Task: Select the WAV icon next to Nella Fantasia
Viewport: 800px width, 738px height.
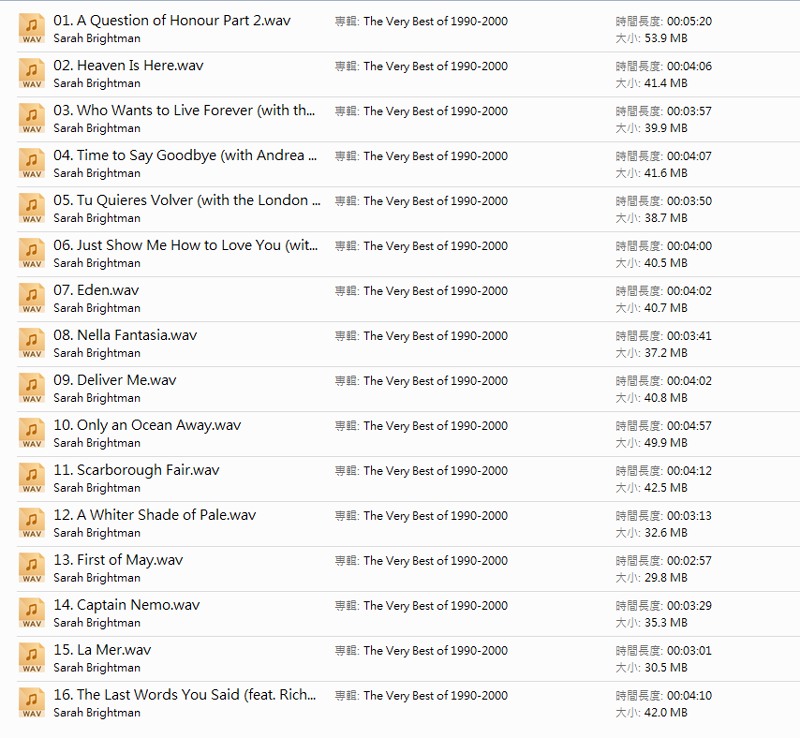Action: pyautogui.click(x=32, y=344)
